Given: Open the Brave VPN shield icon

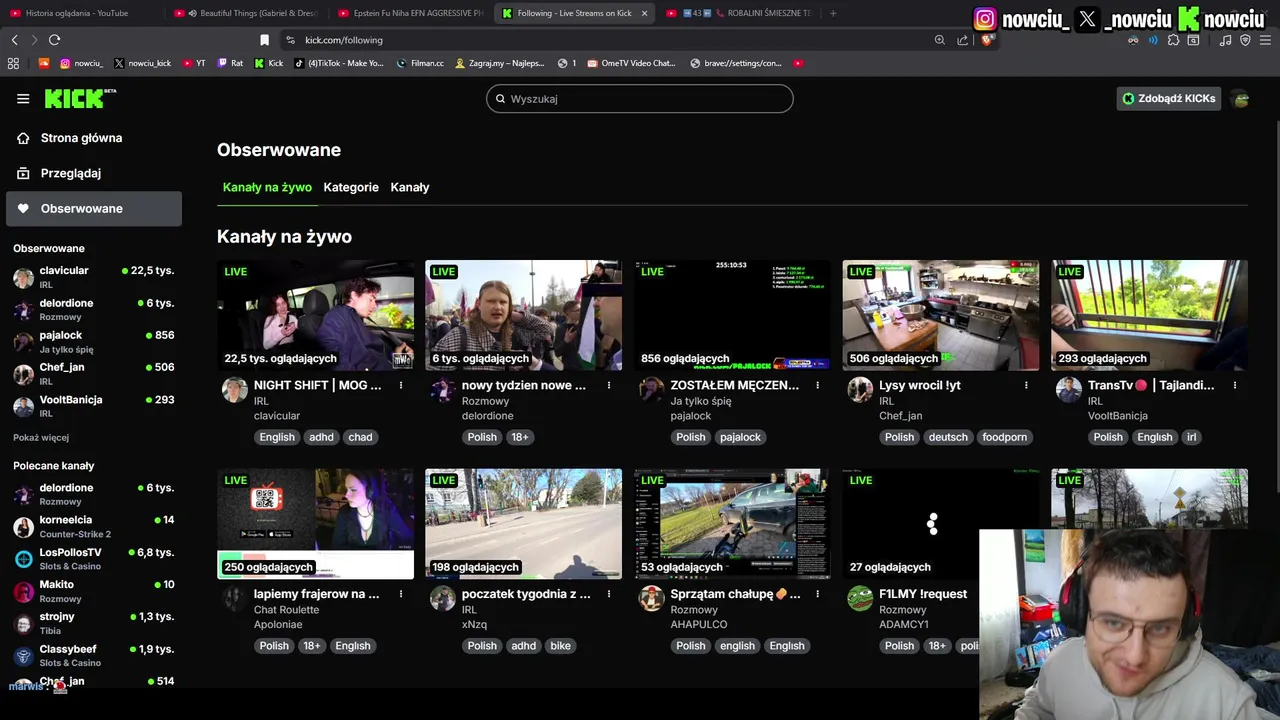Looking at the screenshot, I should point(1245,40).
